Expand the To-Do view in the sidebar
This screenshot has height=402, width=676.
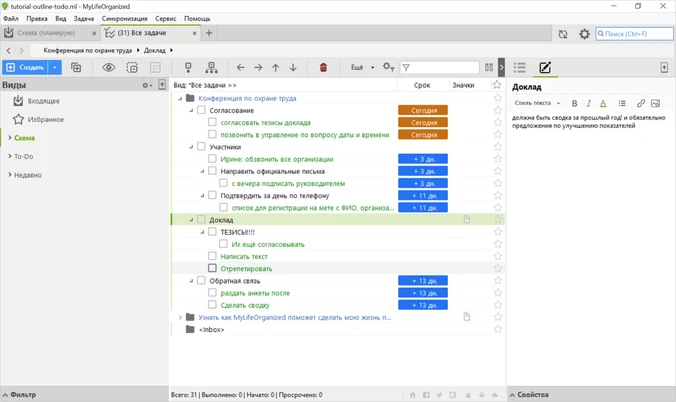click(x=10, y=156)
